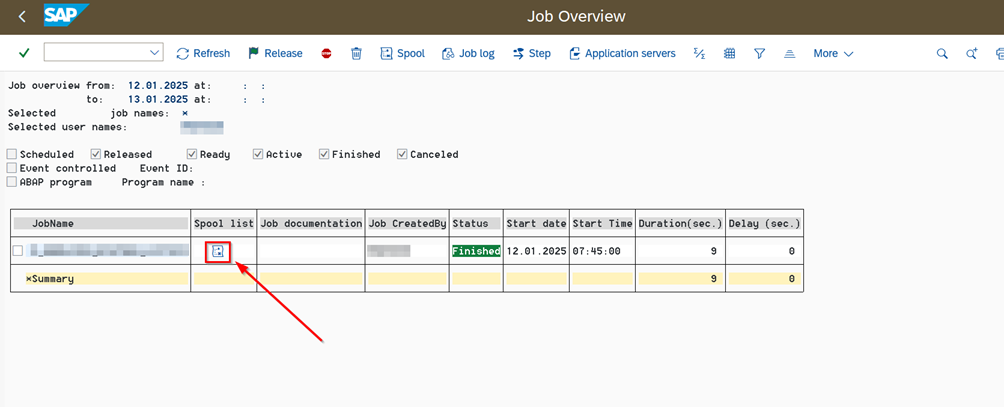Viewport: 1004px width, 407px height.
Task: Click the trash can delete icon
Action: click(x=356, y=53)
